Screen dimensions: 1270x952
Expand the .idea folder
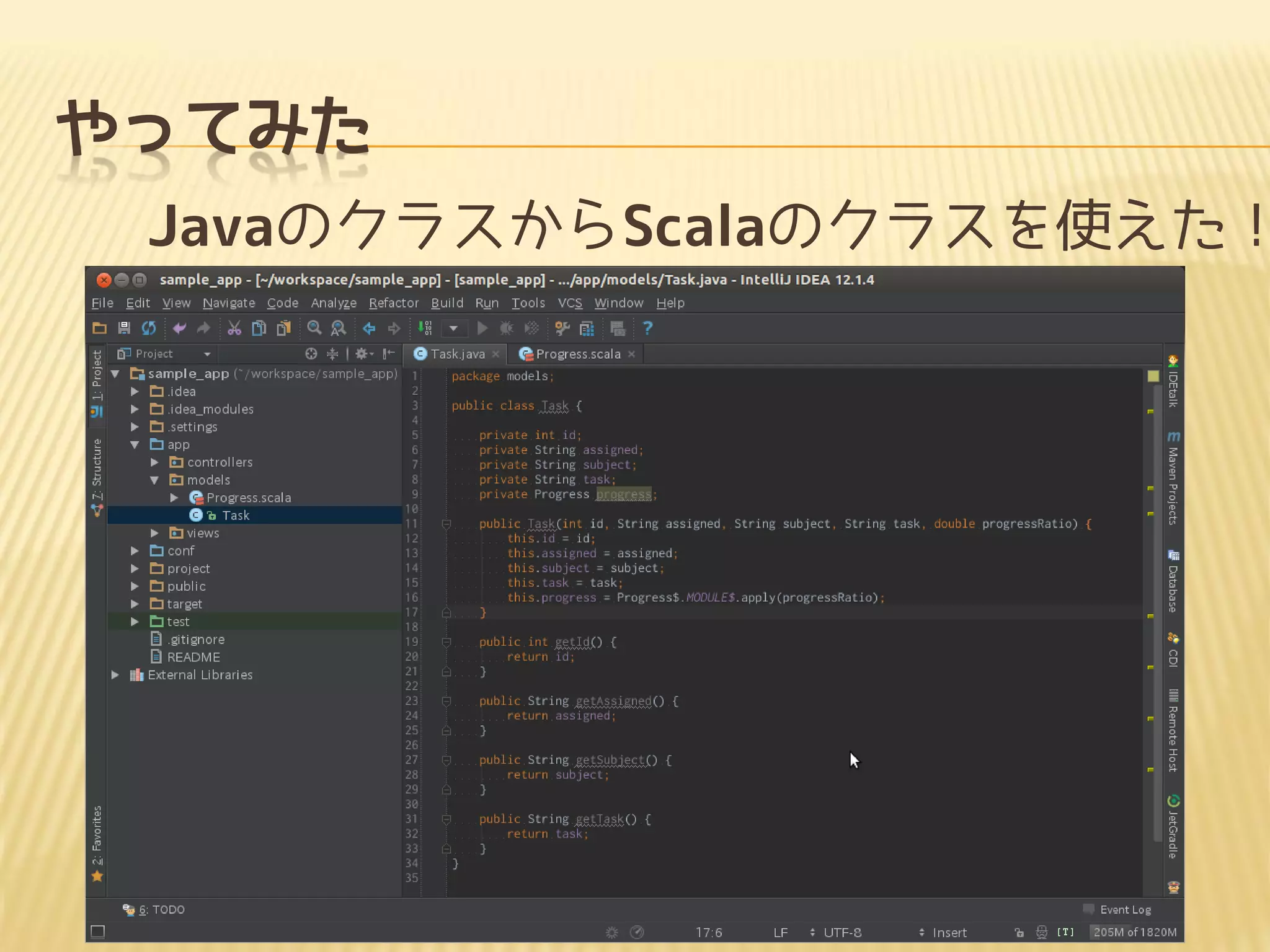click(135, 392)
